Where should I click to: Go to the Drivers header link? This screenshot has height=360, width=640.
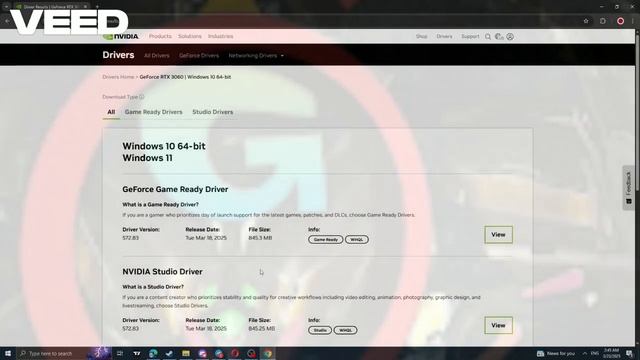pyautogui.click(x=444, y=36)
